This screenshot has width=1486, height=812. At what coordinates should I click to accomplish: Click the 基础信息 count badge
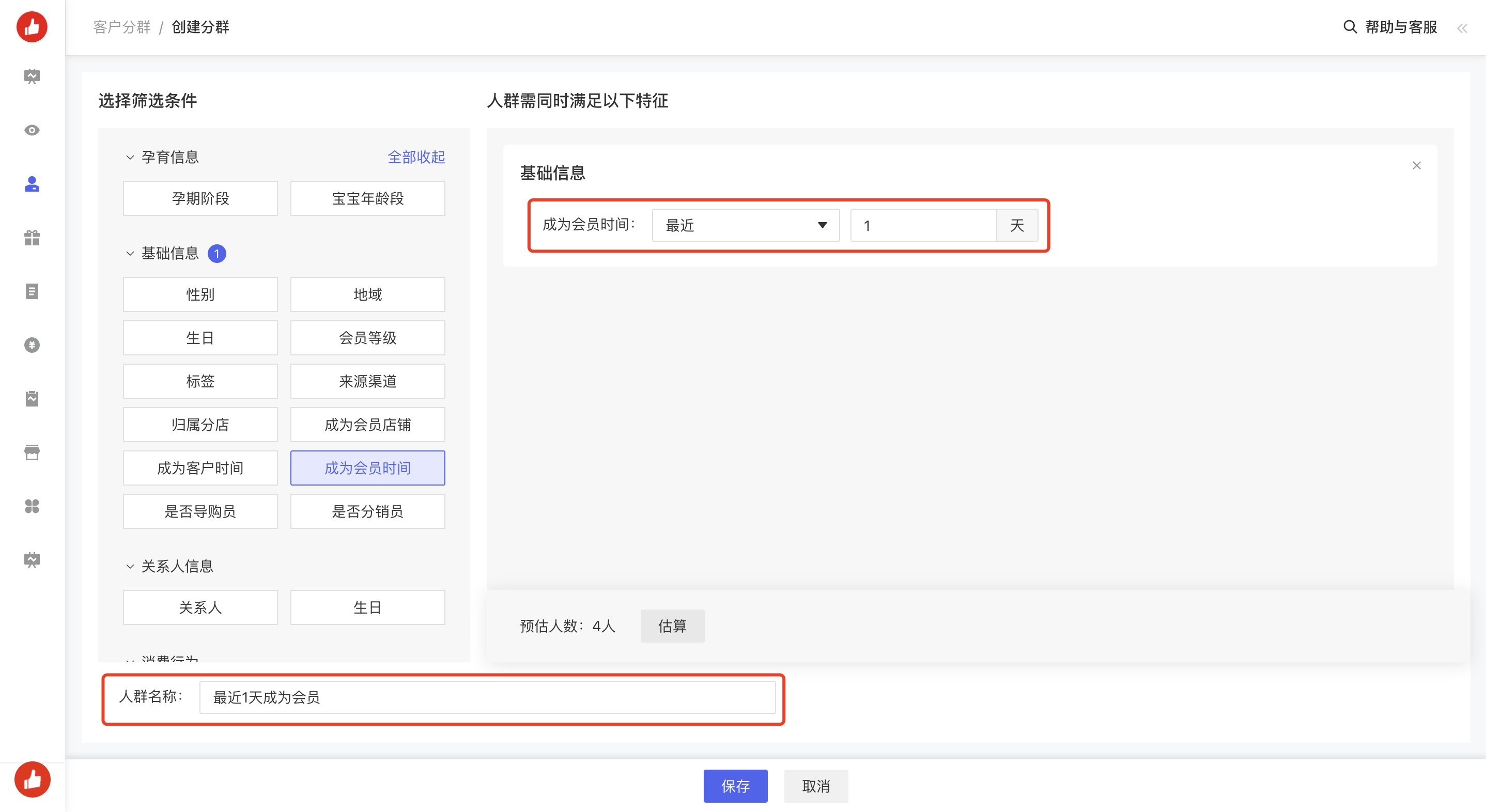click(x=217, y=254)
